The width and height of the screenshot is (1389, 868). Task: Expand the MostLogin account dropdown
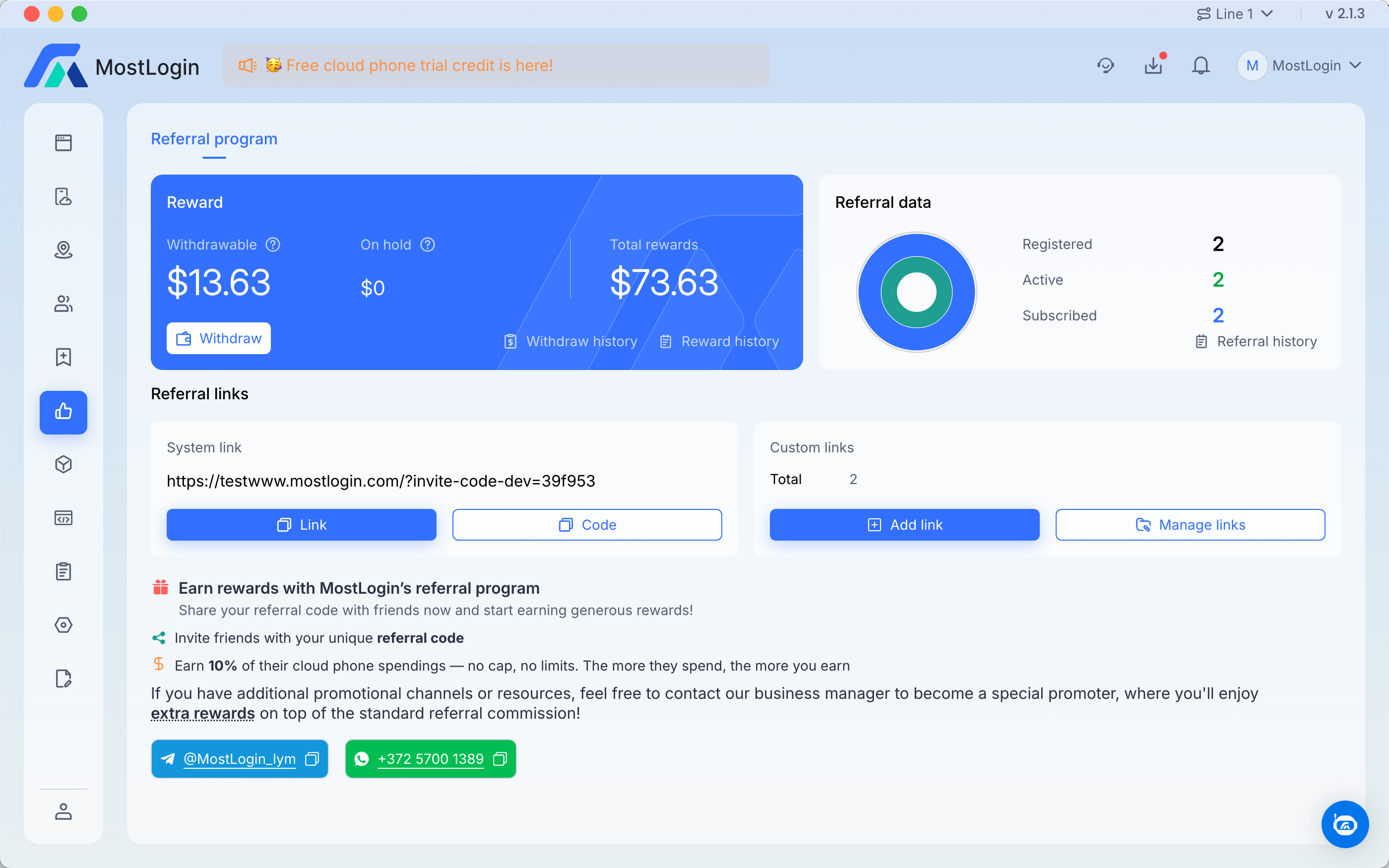click(1301, 65)
